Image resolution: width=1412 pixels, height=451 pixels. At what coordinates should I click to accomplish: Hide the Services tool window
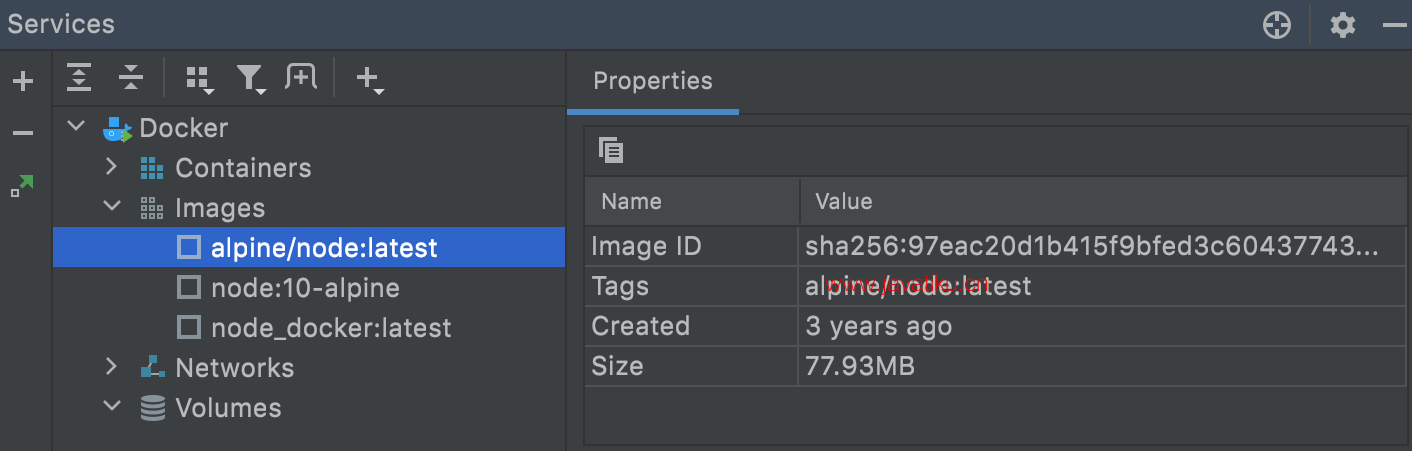[x=1395, y=26]
